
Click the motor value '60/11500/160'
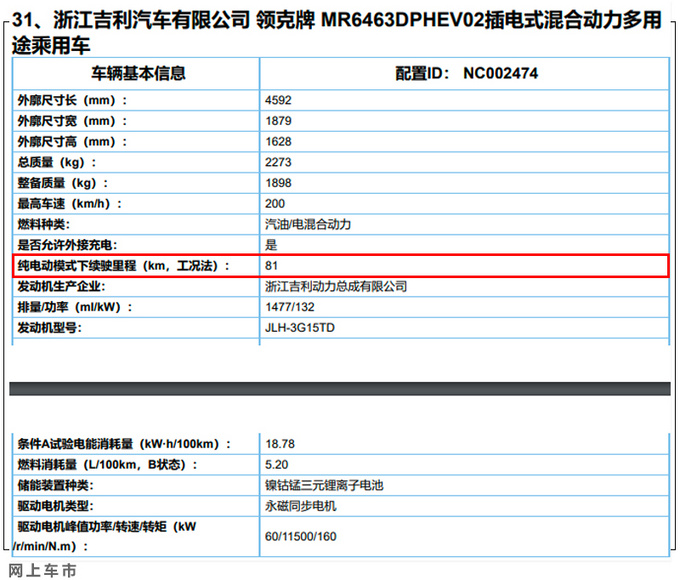(301, 537)
